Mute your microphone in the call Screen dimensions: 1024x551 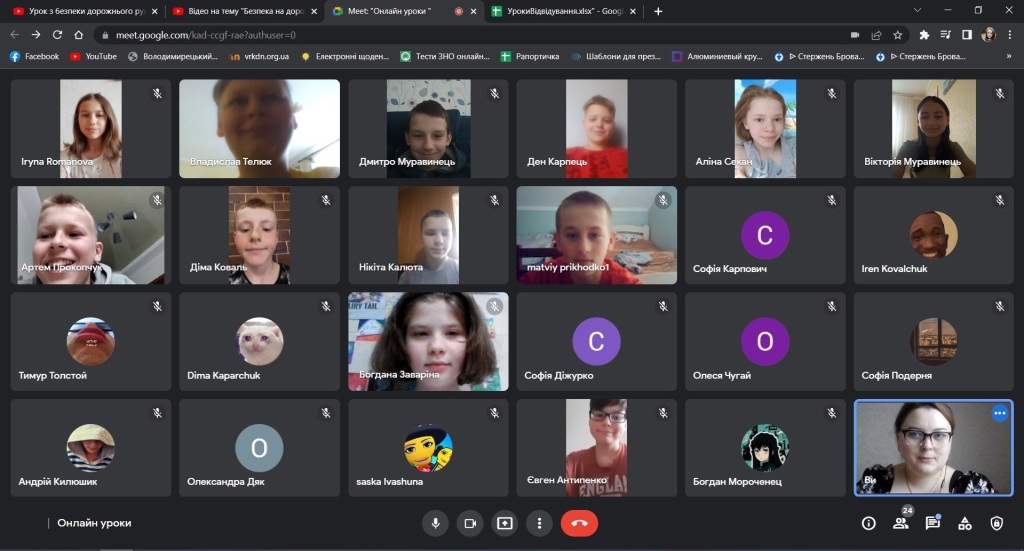tap(435, 523)
